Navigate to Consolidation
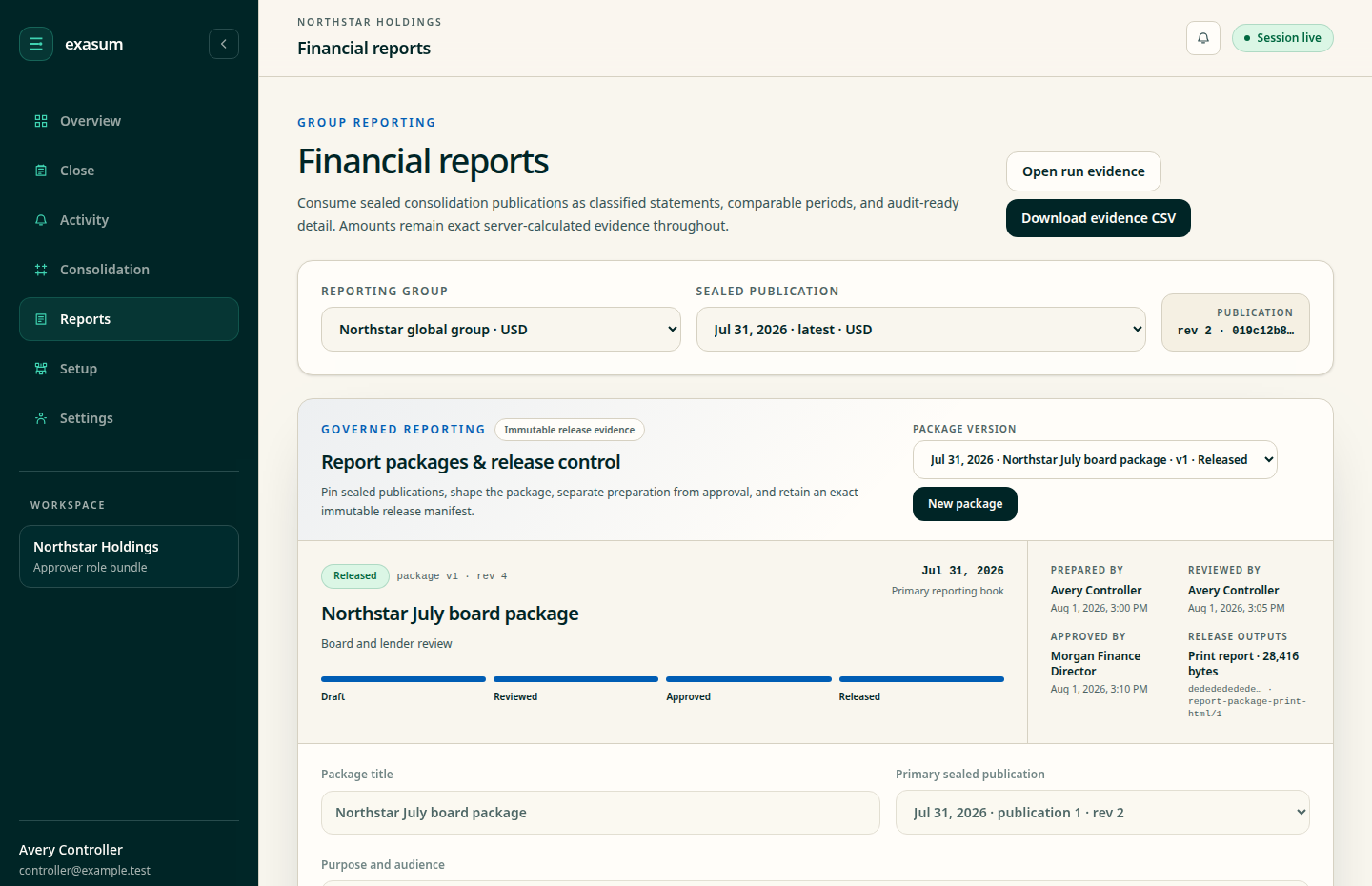The height and width of the screenshot is (886, 1372). [x=129, y=270]
